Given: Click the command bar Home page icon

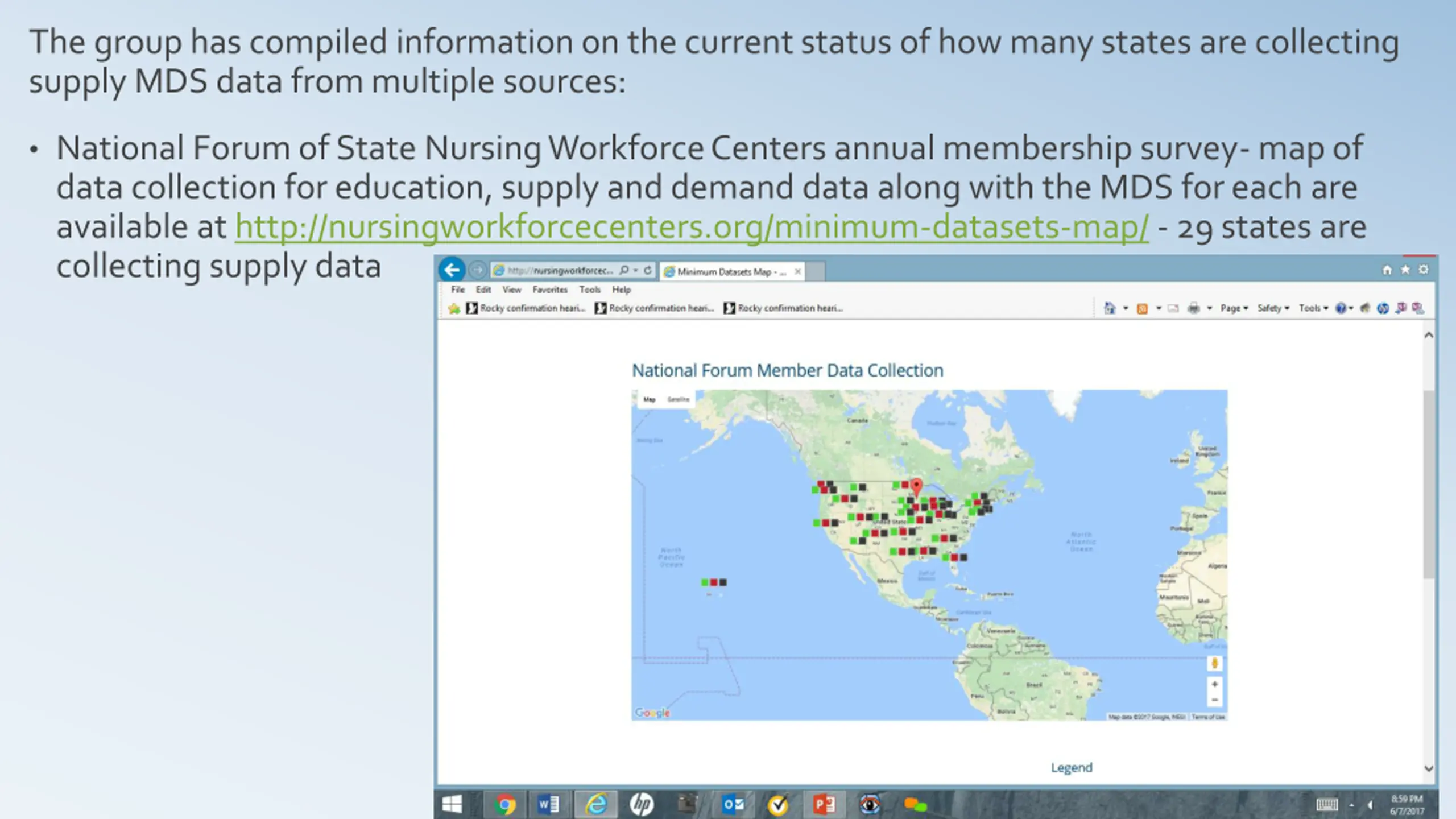Looking at the screenshot, I should [1110, 308].
